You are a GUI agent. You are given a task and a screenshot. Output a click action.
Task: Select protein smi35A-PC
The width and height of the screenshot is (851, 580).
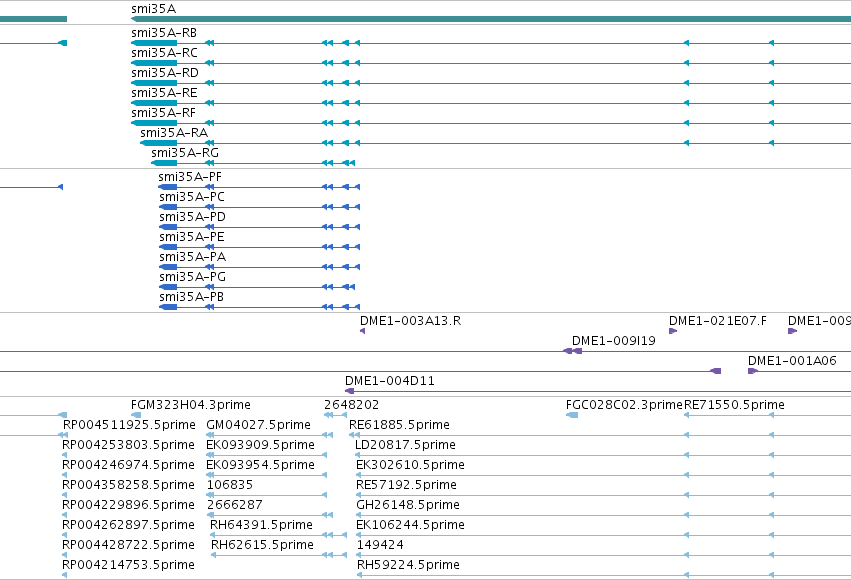[192, 197]
